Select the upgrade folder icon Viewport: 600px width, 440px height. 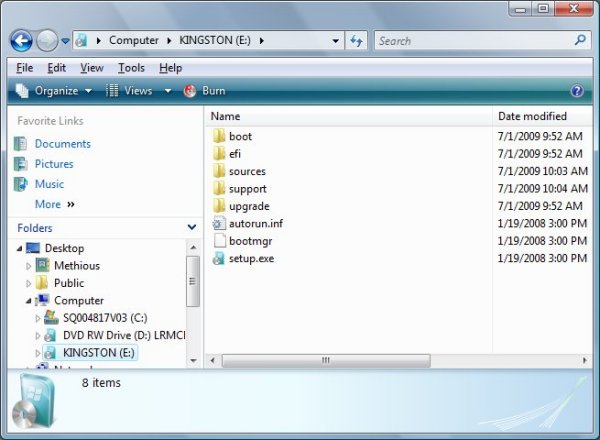[x=219, y=206]
